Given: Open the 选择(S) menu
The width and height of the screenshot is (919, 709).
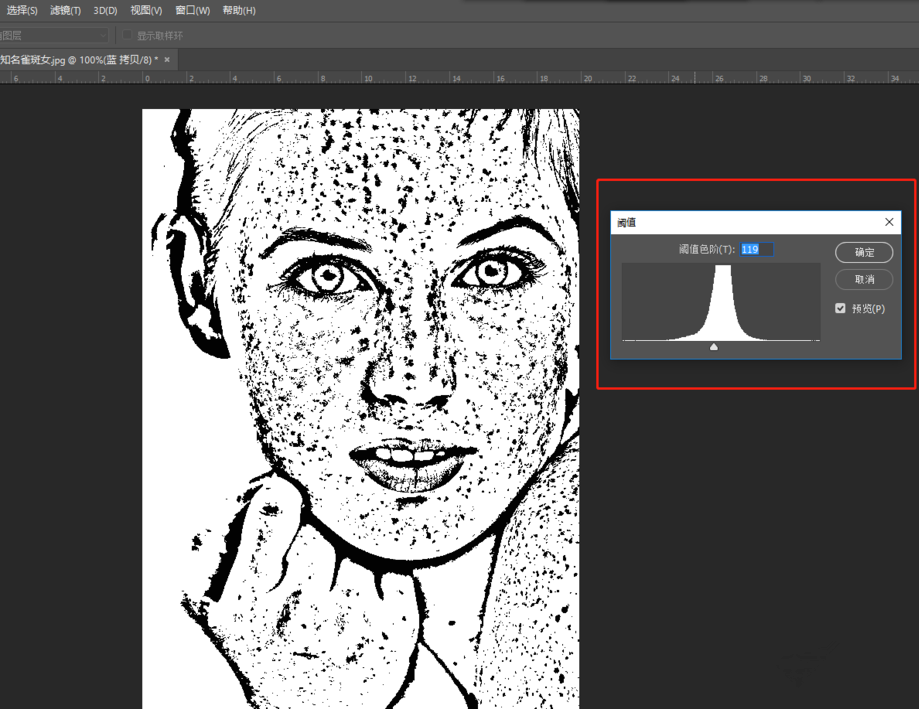Looking at the screenshot, I should point(22,11).
